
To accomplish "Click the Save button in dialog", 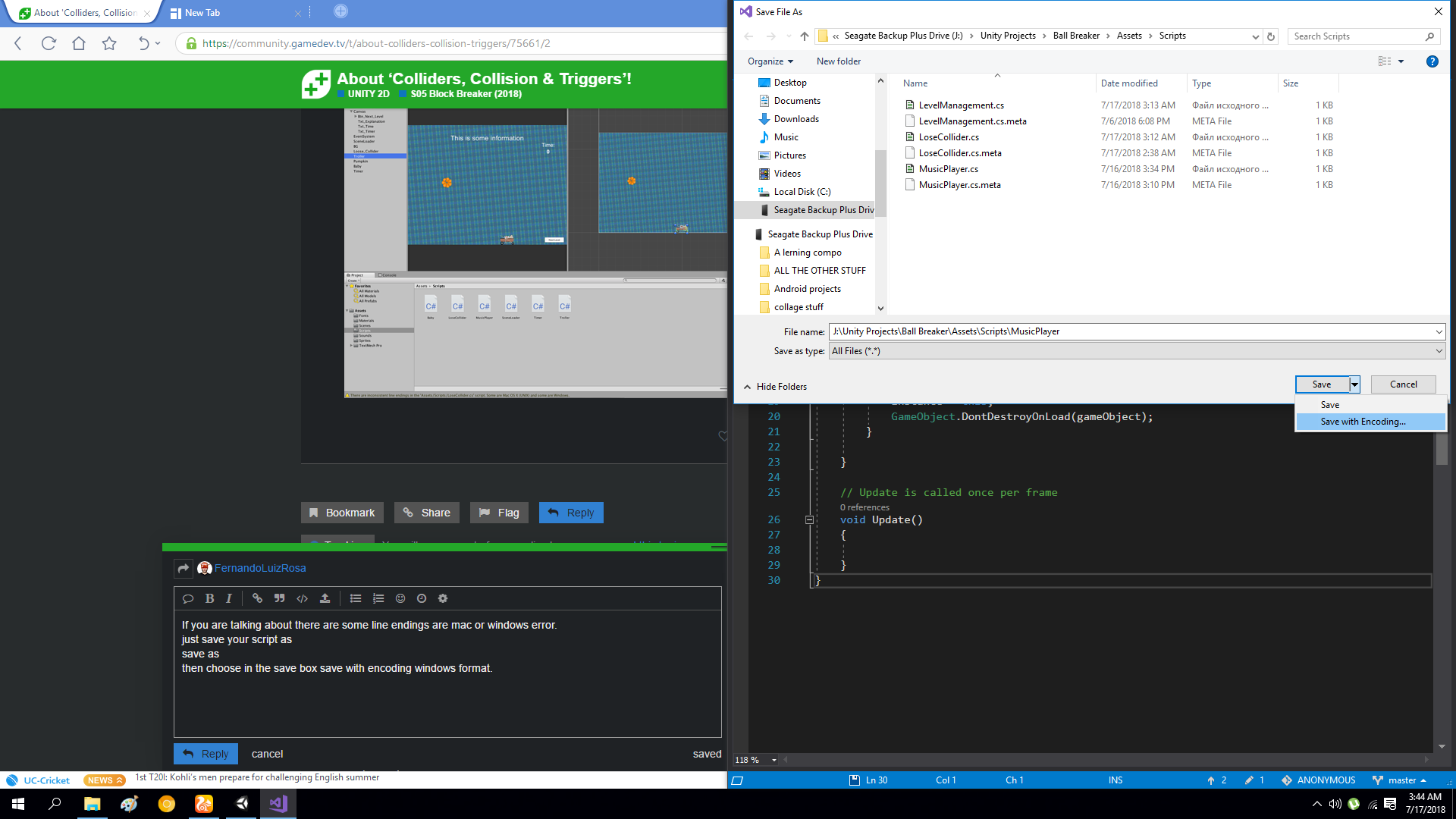I will click(x=1322, y=384).
